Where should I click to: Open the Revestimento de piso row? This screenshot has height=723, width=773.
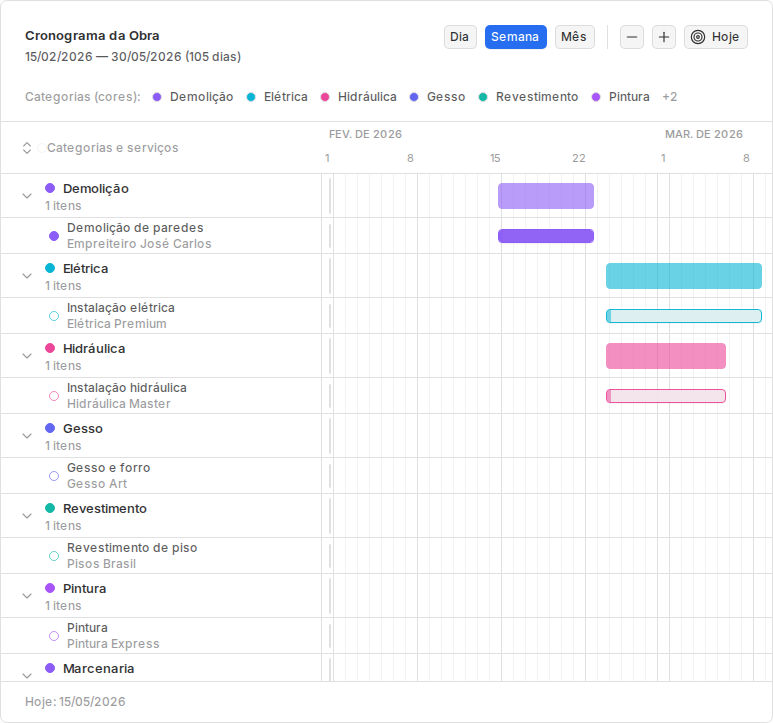[161, 556]
